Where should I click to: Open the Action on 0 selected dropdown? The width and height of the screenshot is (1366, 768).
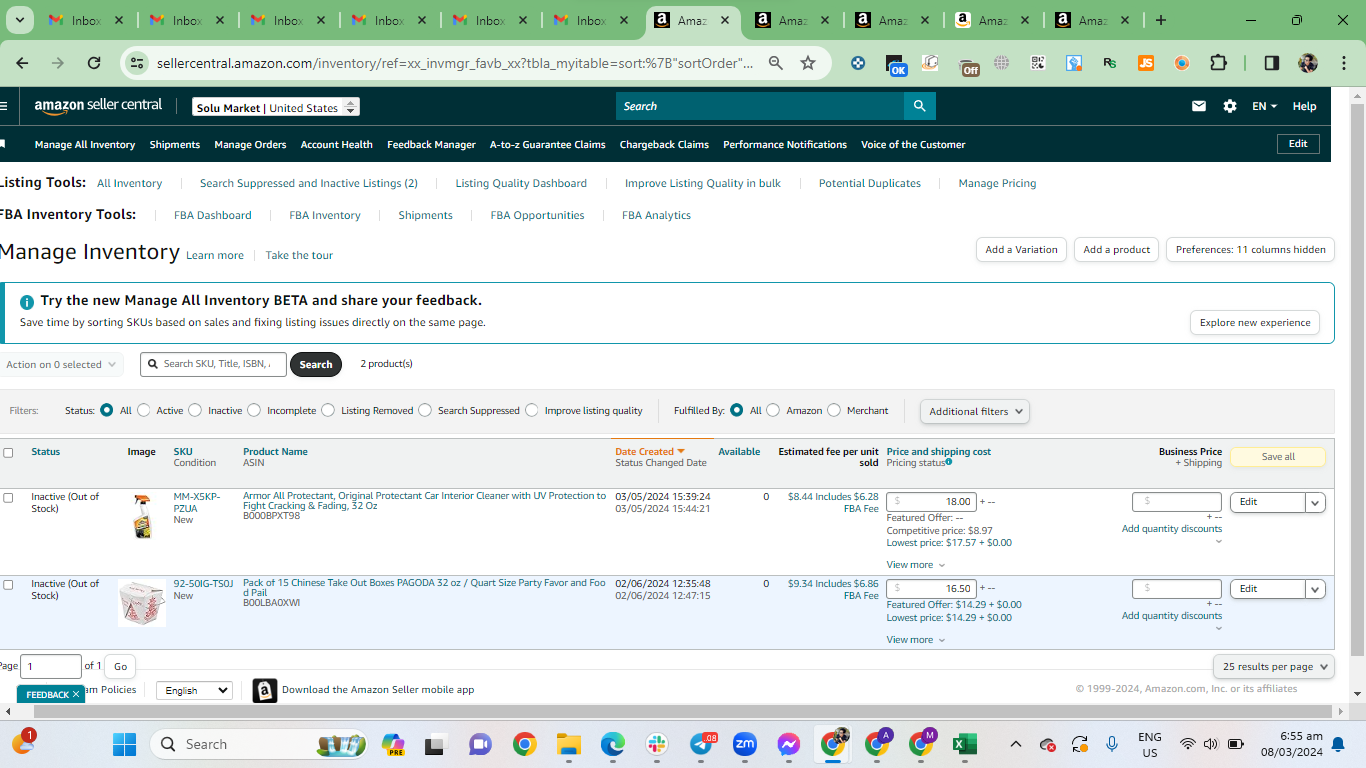pyautogui.click(x=60, y=365)
